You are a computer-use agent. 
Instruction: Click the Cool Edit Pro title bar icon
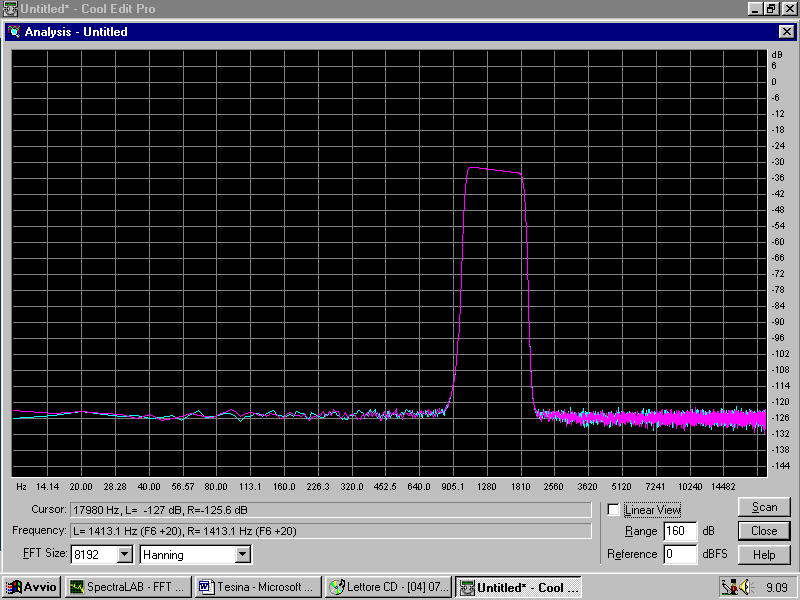pos(9,9)
